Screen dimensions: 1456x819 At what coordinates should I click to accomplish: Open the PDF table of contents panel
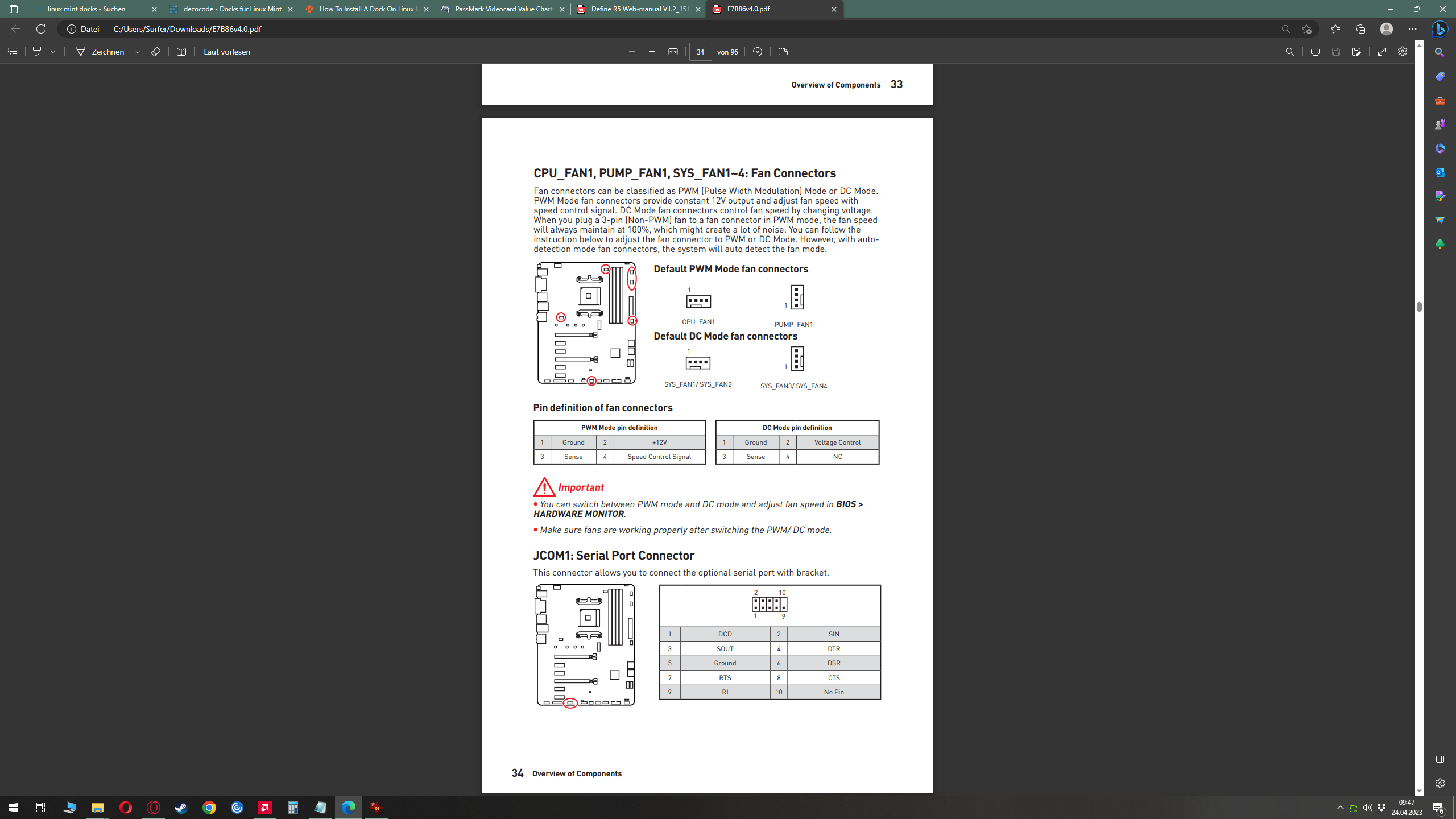13,52
